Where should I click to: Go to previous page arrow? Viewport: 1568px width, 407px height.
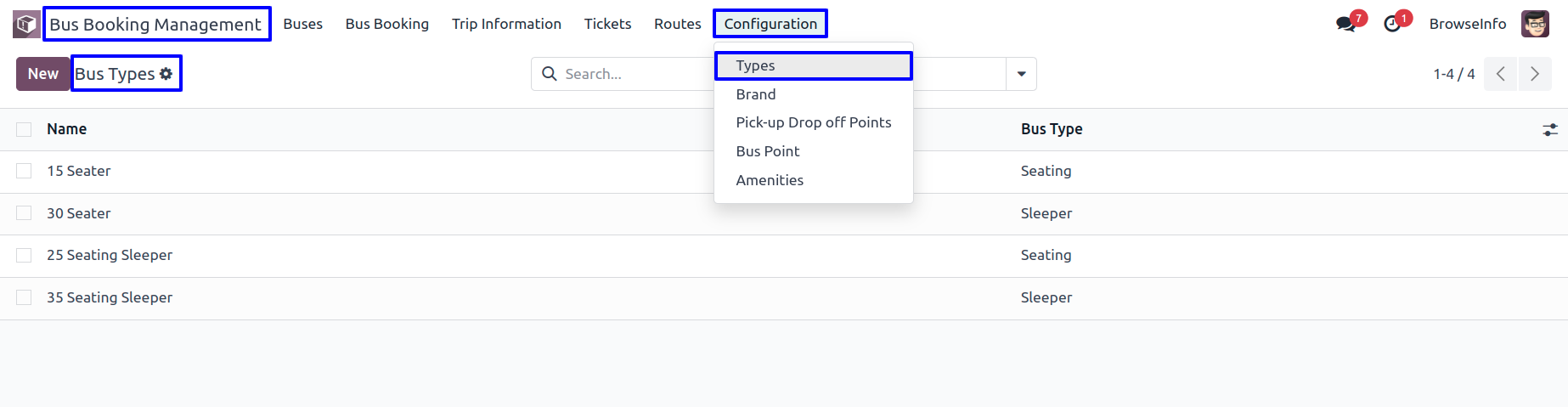pyautogui.click(x=1501, y=74)
